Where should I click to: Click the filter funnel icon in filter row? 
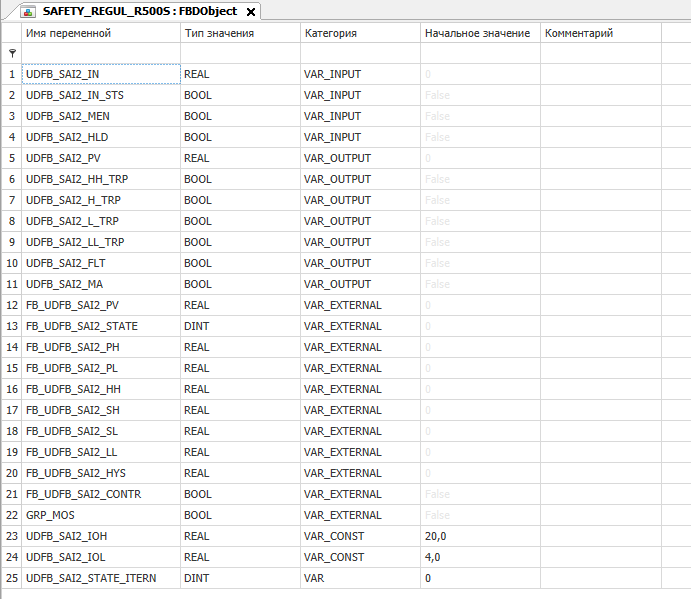[12, 54]
